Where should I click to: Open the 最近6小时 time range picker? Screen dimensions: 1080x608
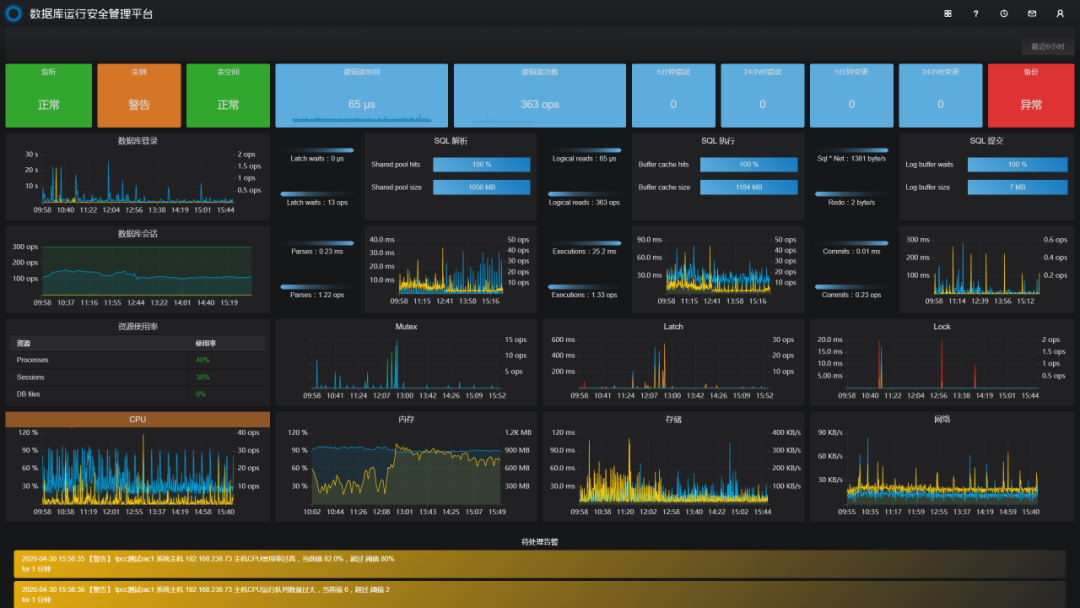pyautogui.click(x=1048, y=46)
